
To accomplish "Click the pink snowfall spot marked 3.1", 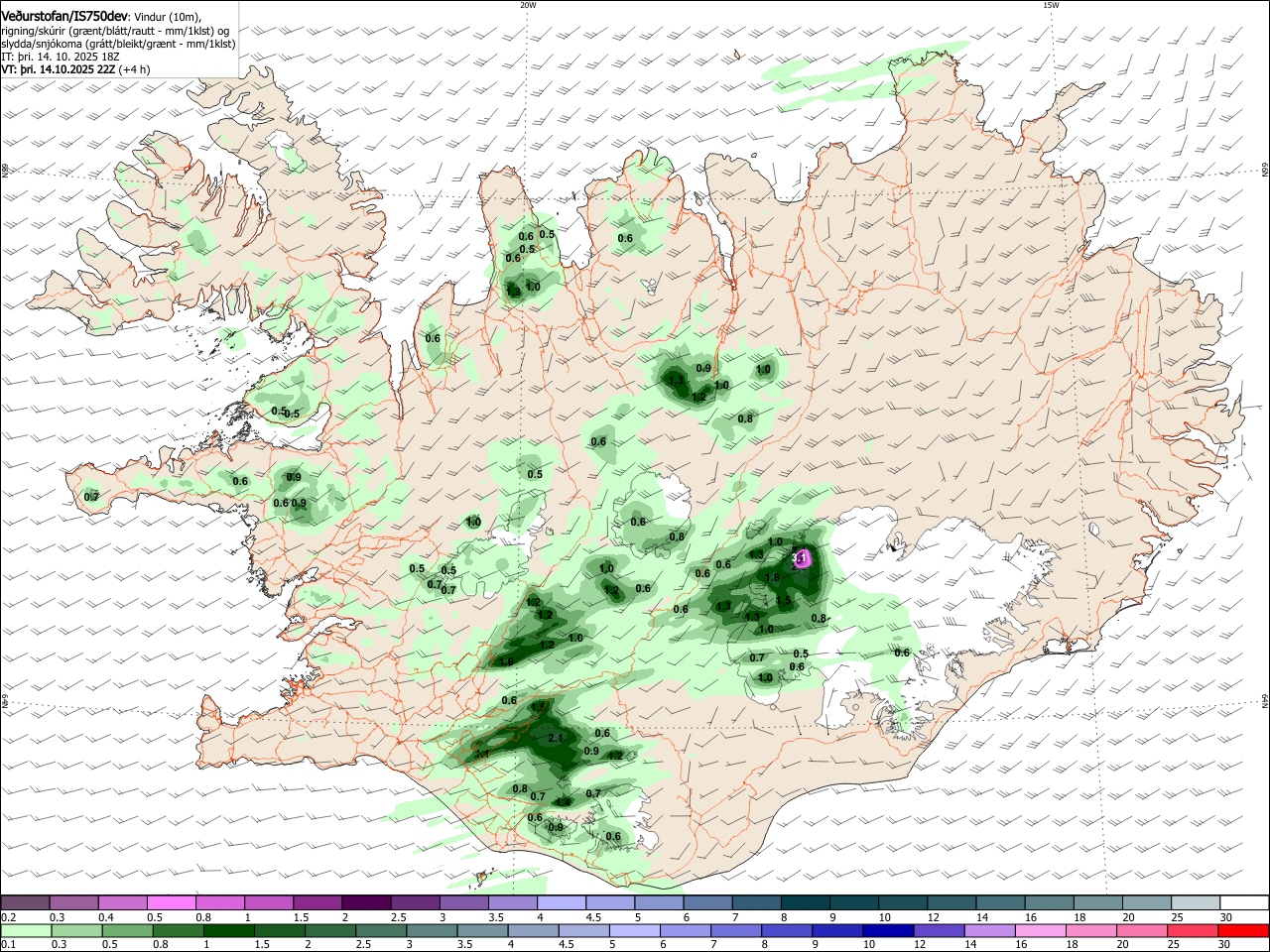I will tap(803, 558).
